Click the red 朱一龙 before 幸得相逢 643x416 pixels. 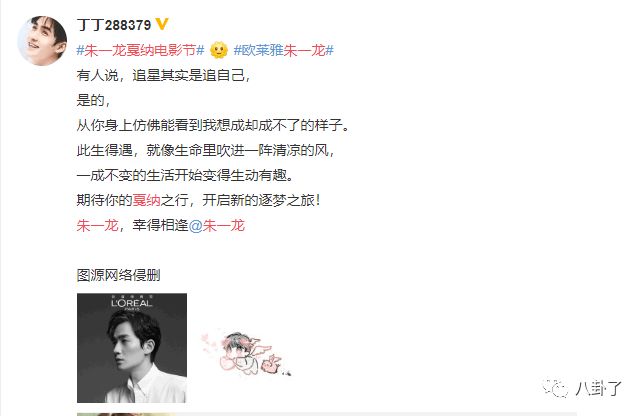point(97,225)
